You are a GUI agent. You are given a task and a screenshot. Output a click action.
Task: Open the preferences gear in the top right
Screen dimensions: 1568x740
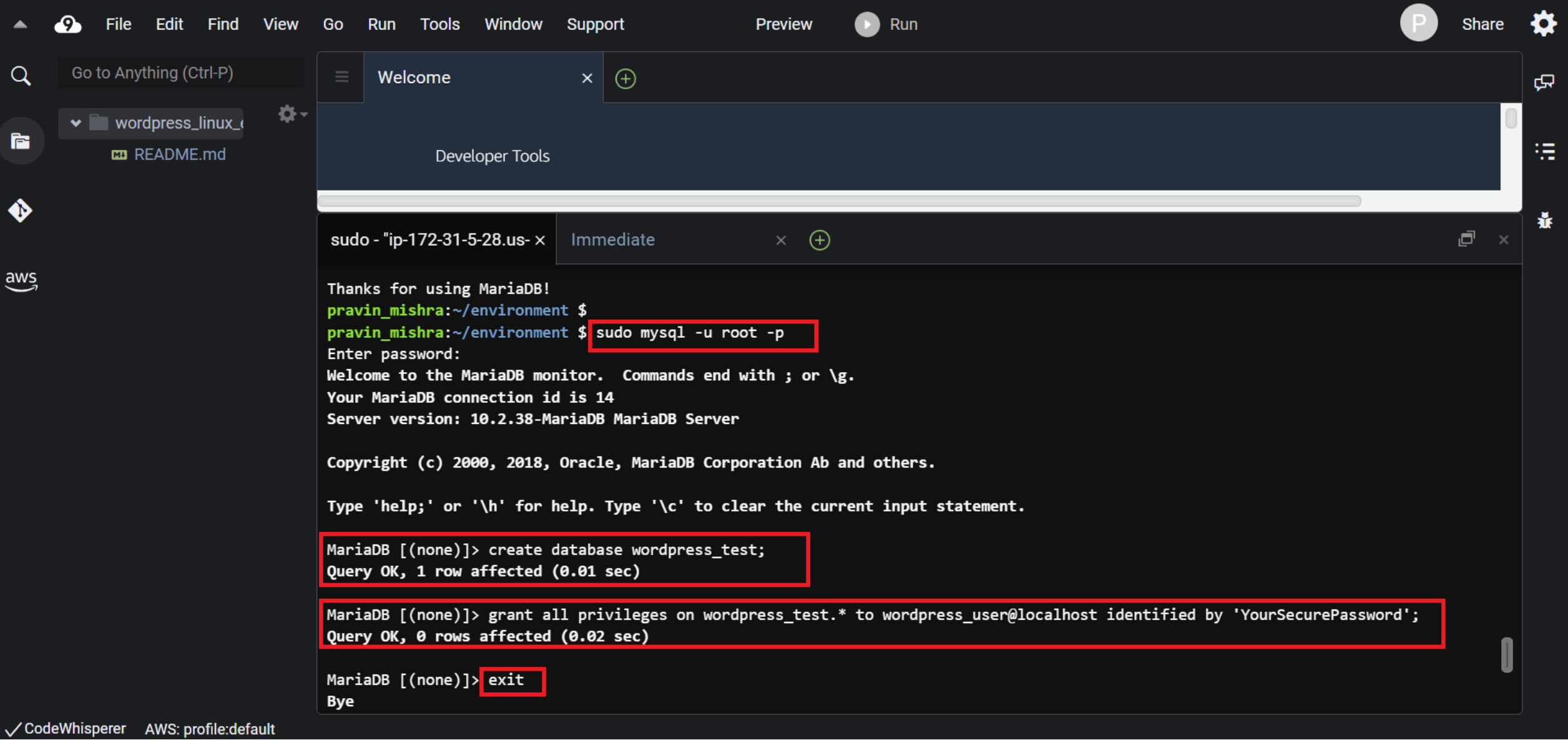[x=1543, y=24]
